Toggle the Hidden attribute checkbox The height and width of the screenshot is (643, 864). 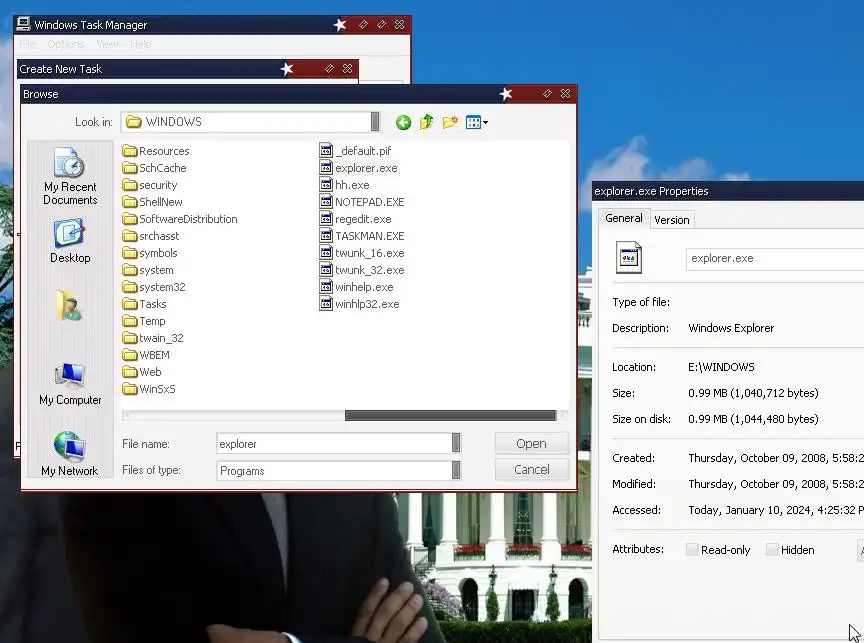pos(772,549)
